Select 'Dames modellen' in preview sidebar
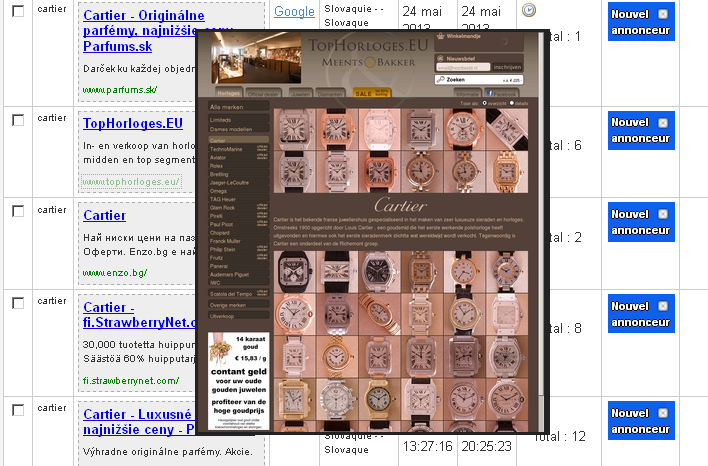Image resolution: width=708 pixels, height=466 pixels. tap(238, 129)
